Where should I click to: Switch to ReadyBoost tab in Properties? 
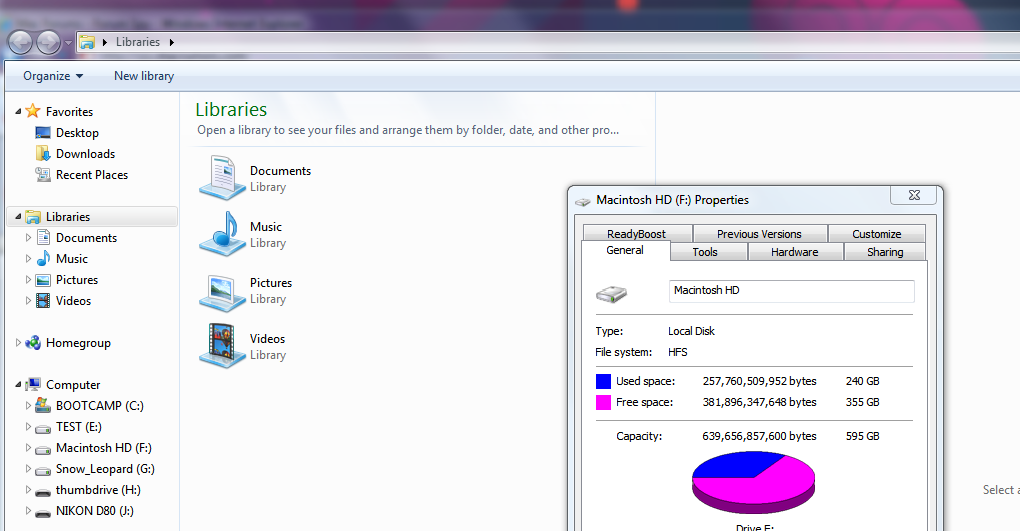tap(636, 234)
